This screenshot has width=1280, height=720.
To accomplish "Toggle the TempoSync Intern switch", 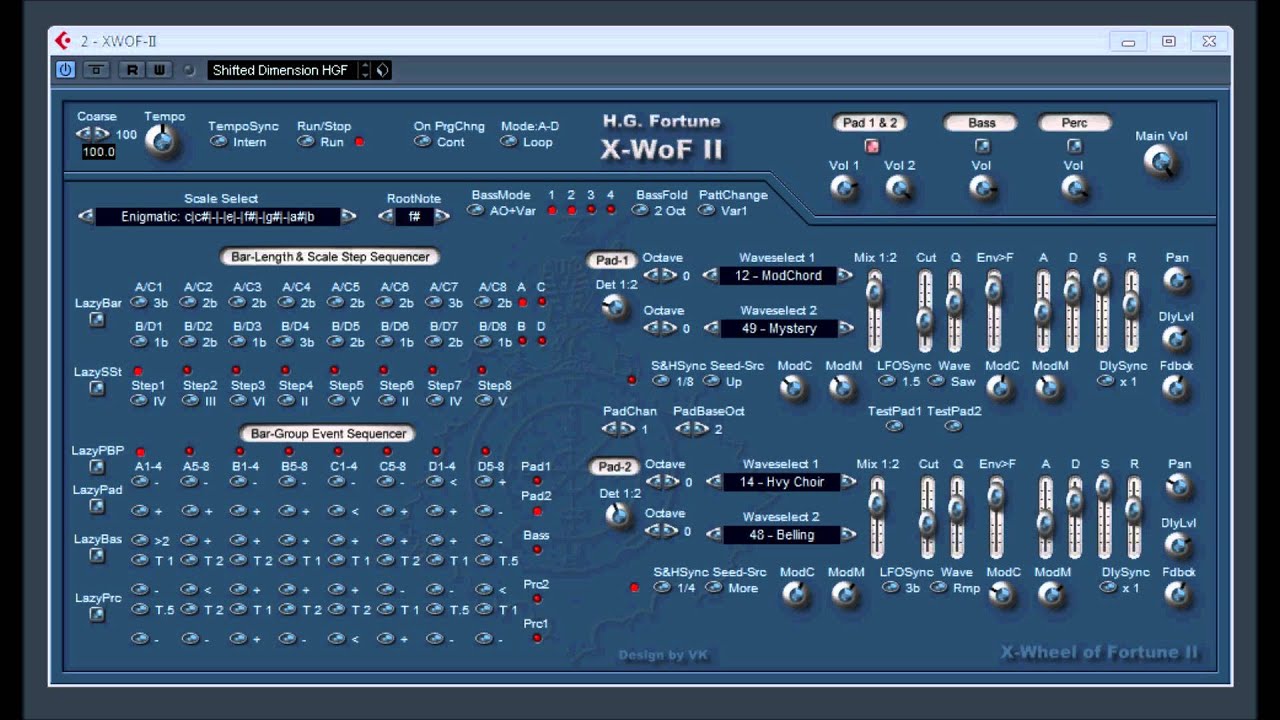I will [x=218, y=142].
